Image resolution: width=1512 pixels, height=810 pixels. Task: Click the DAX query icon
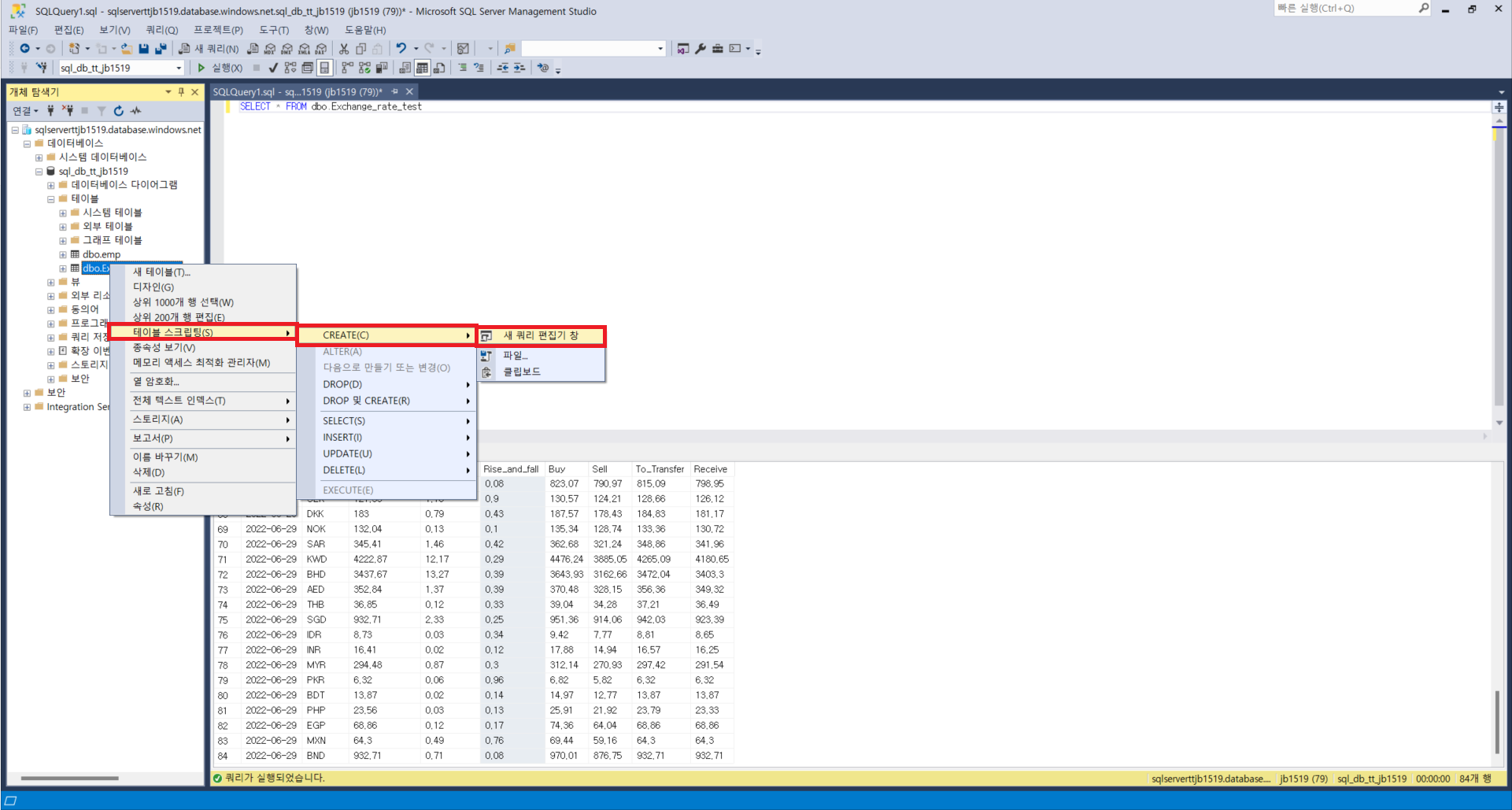coord(321,49)
